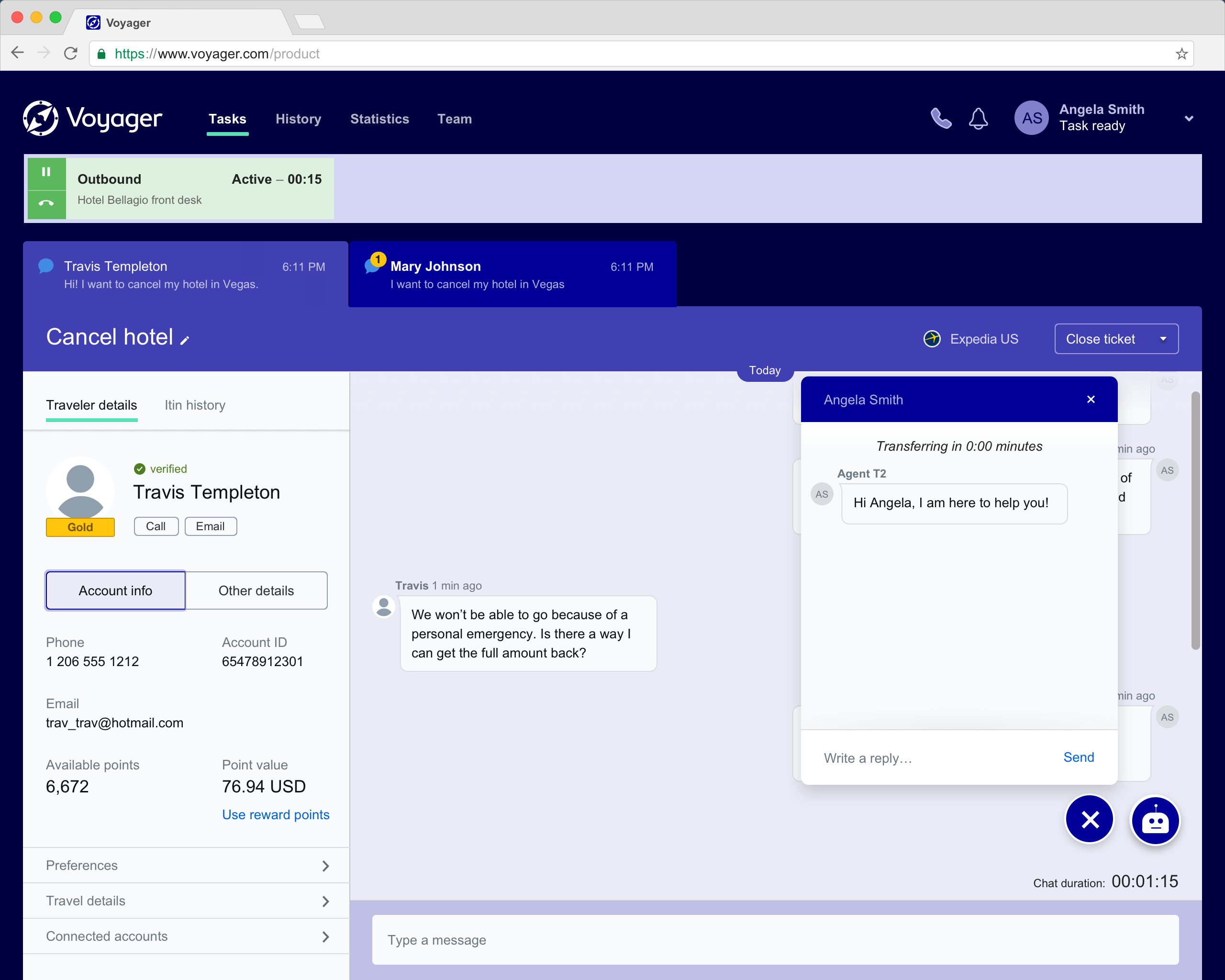
Task: Click the Use reward points link
Action: point(276,815)
